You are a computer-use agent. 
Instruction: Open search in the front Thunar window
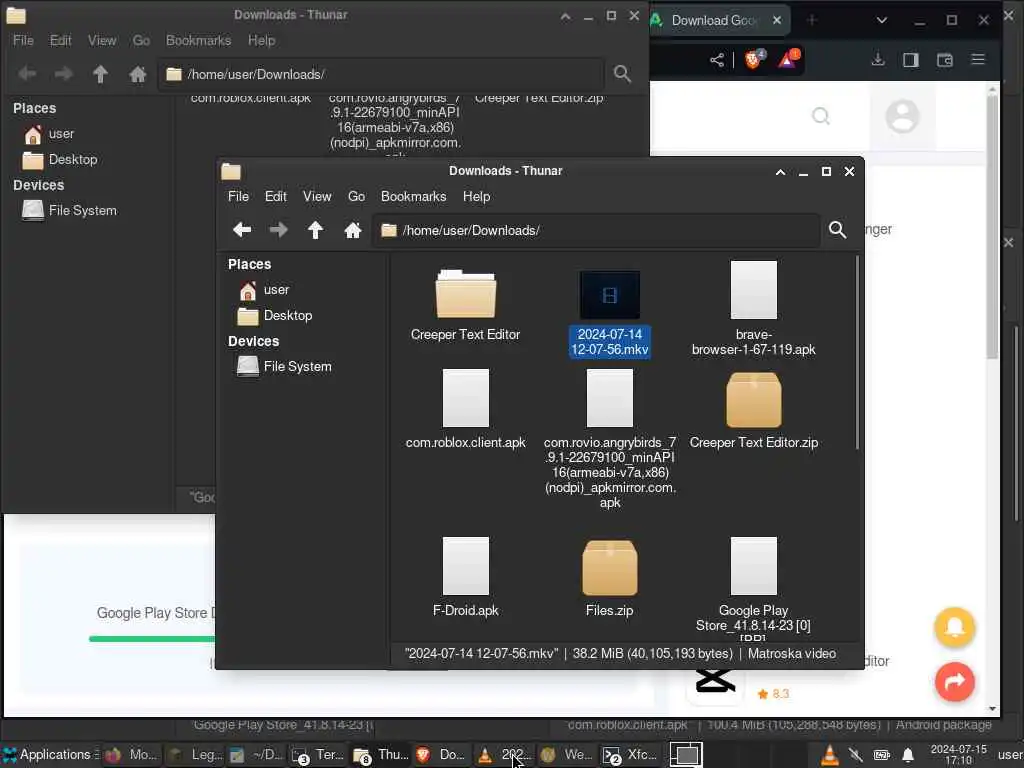coord(837,230)
